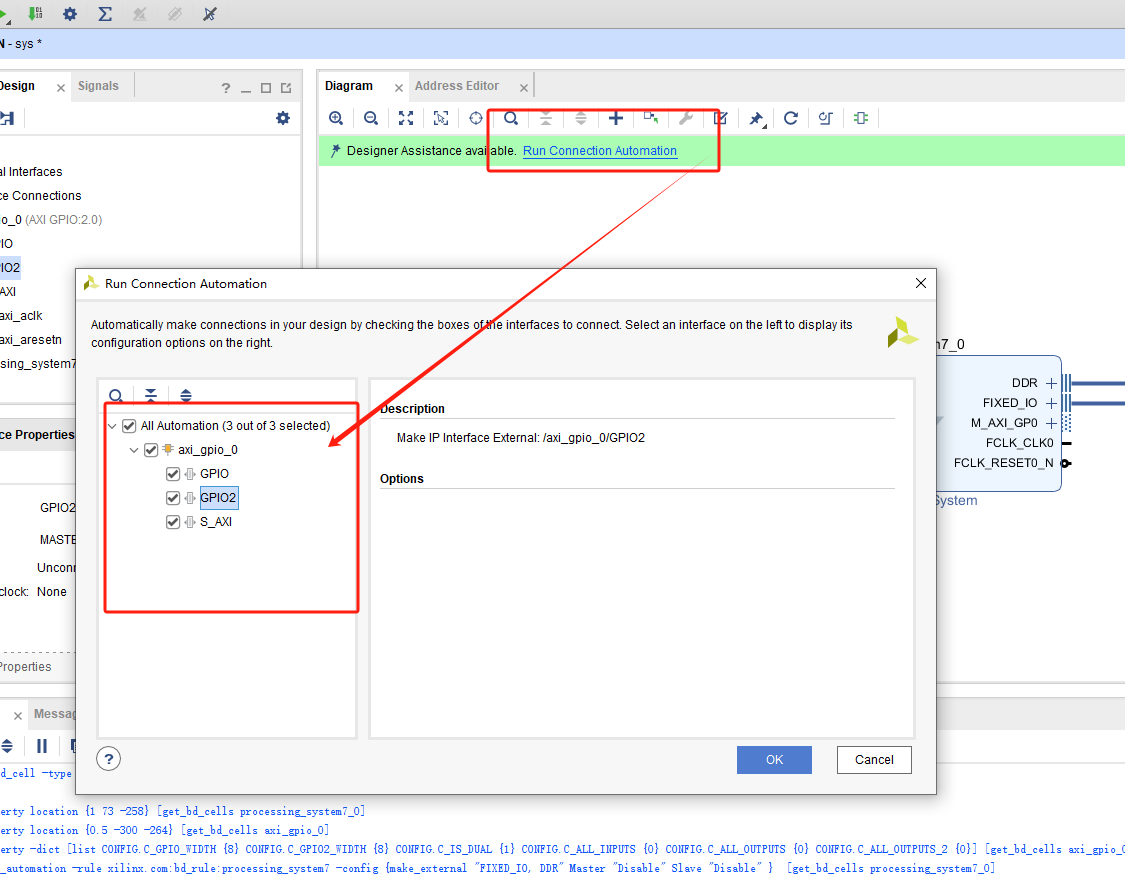Click the make external connection icon in Diagram toolbar
This screenshot has height=877, width=1125.
point(651,118)
